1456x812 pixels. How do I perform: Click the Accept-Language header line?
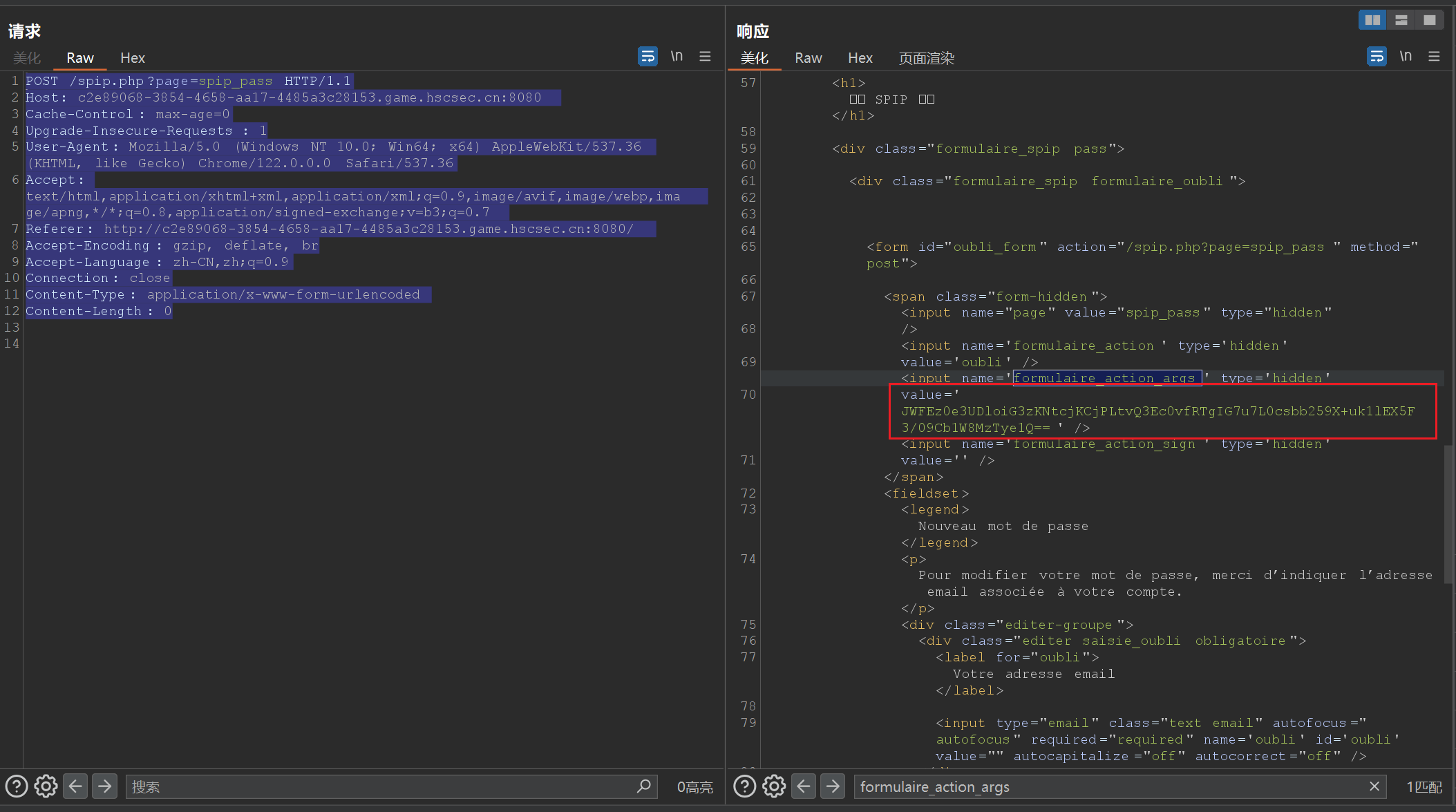(x=157, y=262)
